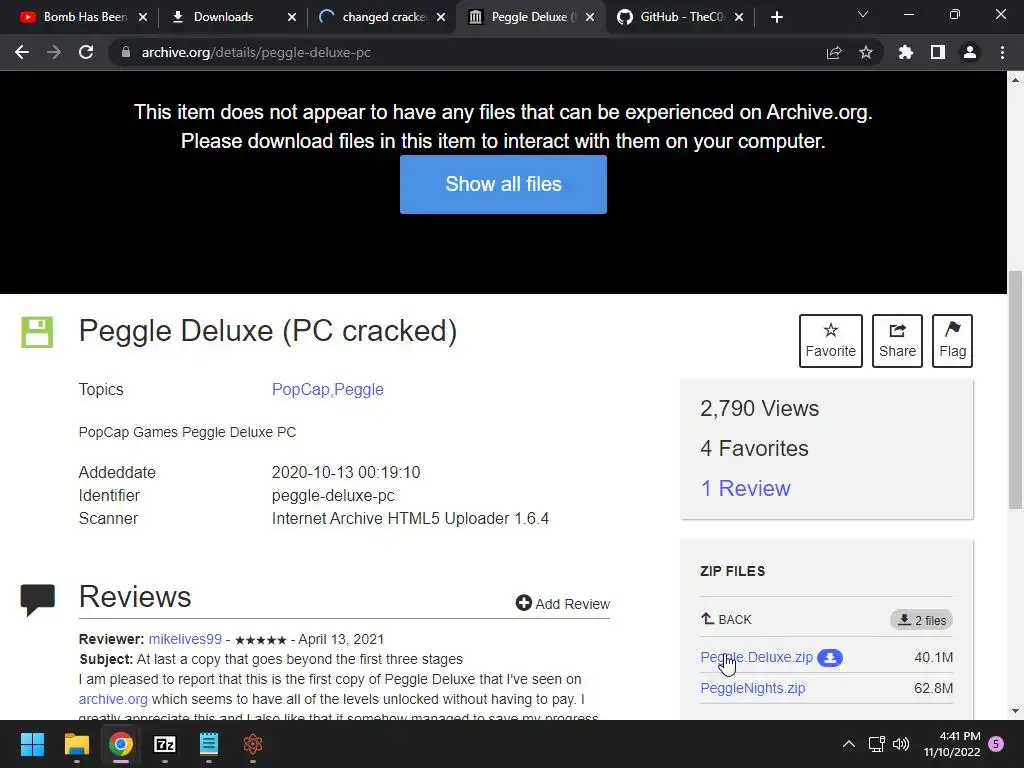
Task: Open File Explorer from the taskbar
Action: tap(76, 744)
